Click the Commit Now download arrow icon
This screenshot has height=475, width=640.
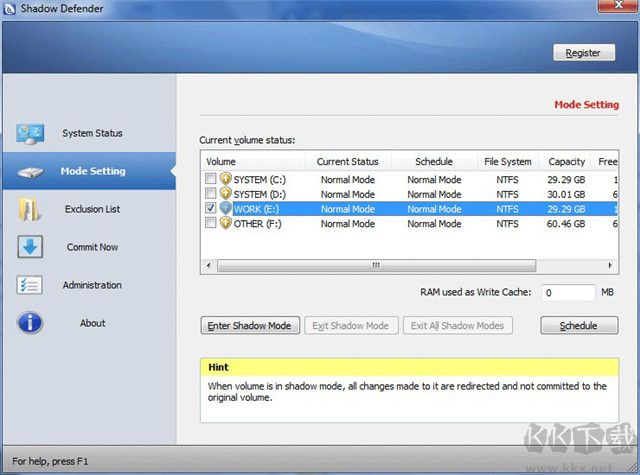point(30,248)
